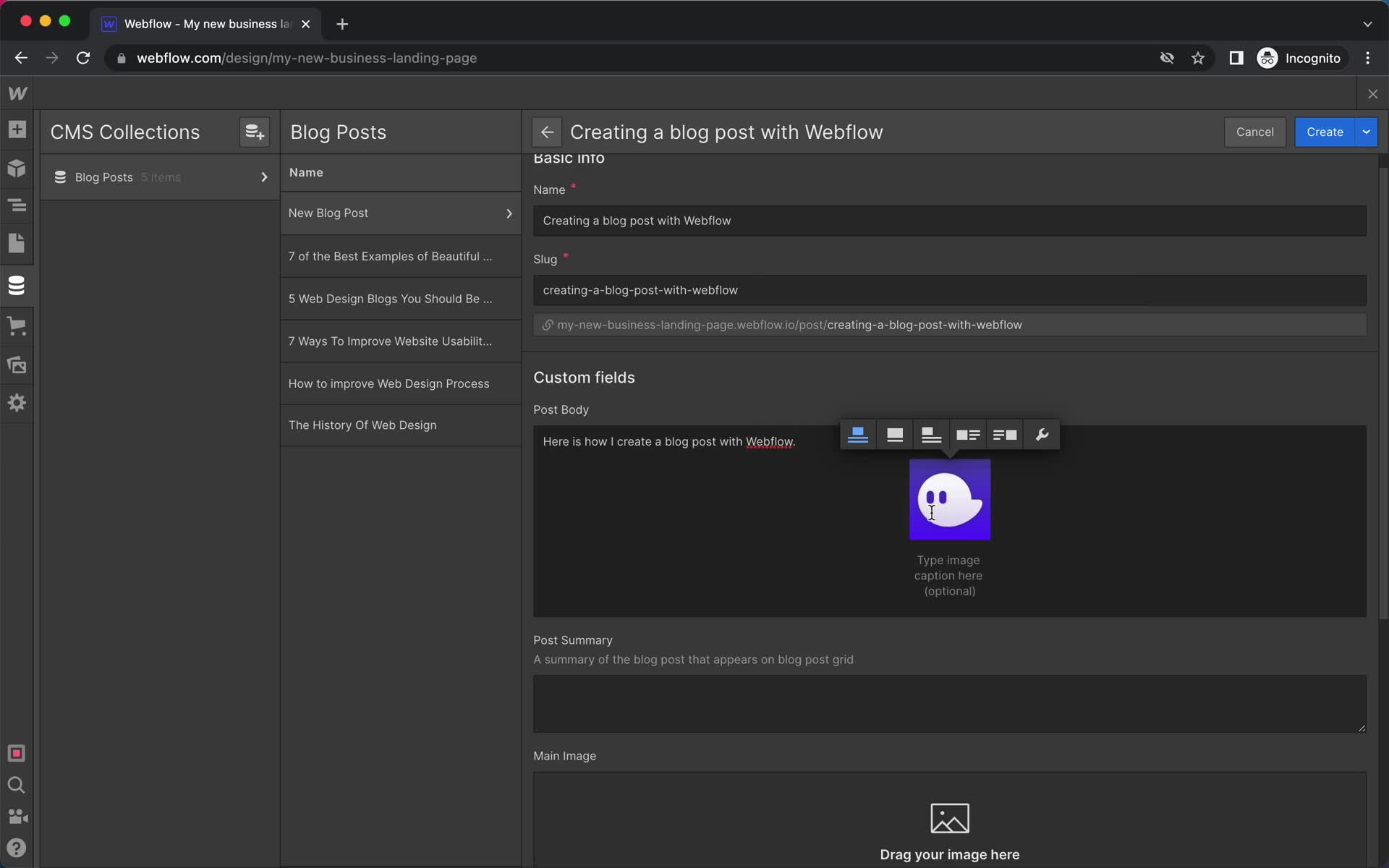Open the wrench/settings icon in text toolbar
The height and width of the screenshot is (868, 1389).
pyautogui.click(x=1042, y=434)
